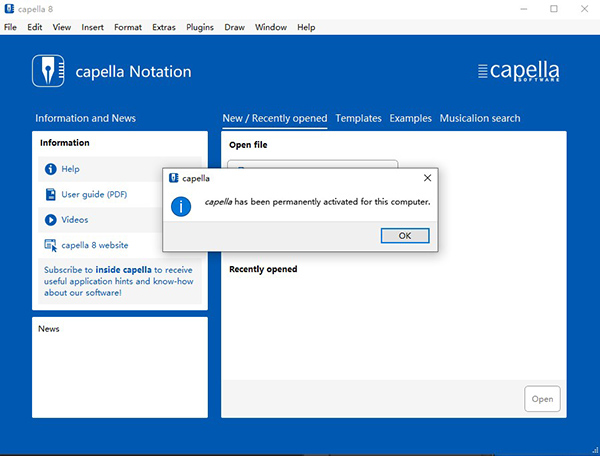Click the capella Notation pen logo
This screenshot has height=456, width=600.
pos(48,71)
